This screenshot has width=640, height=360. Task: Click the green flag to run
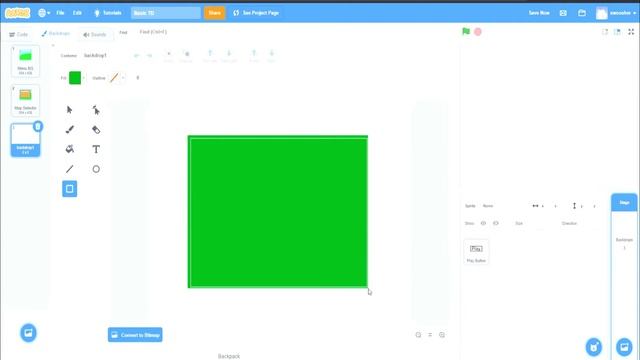(x=466, y=31)
